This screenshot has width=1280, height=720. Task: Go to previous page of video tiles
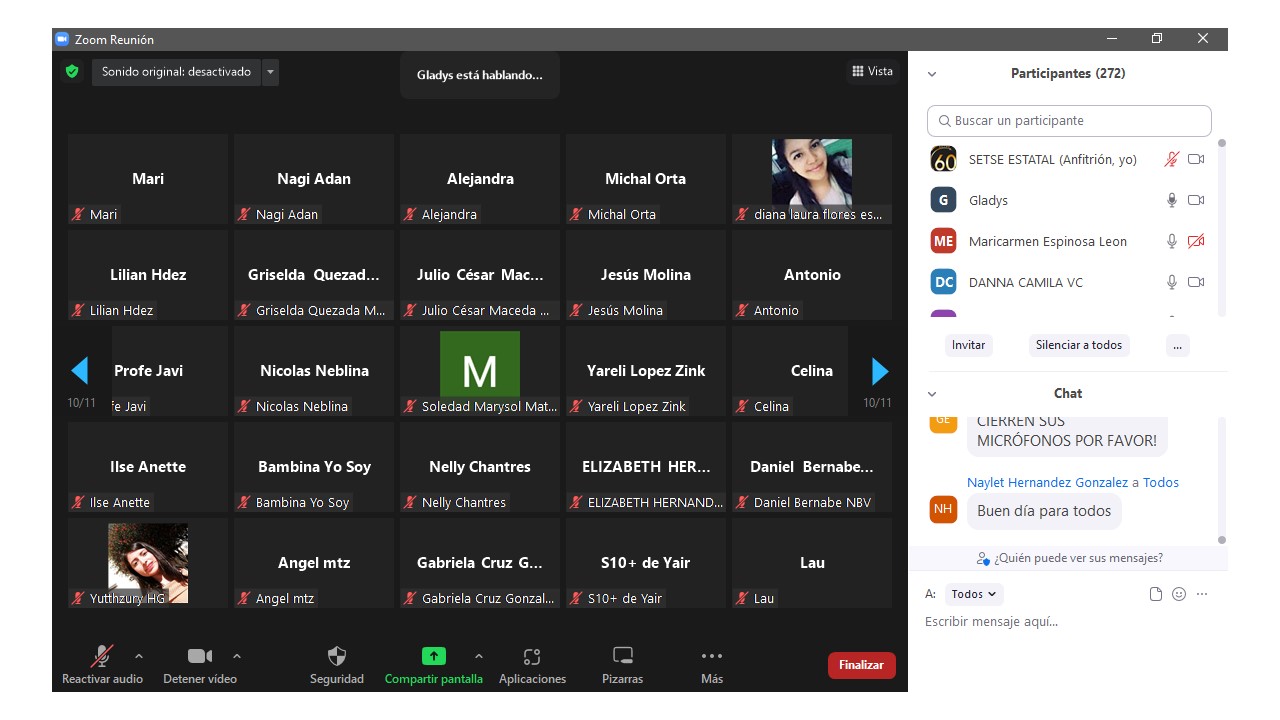click(x=80, y=372)
